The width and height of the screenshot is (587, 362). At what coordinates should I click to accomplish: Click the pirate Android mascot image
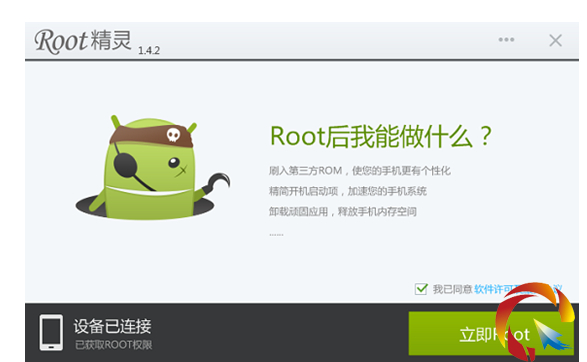coord(153,167)
